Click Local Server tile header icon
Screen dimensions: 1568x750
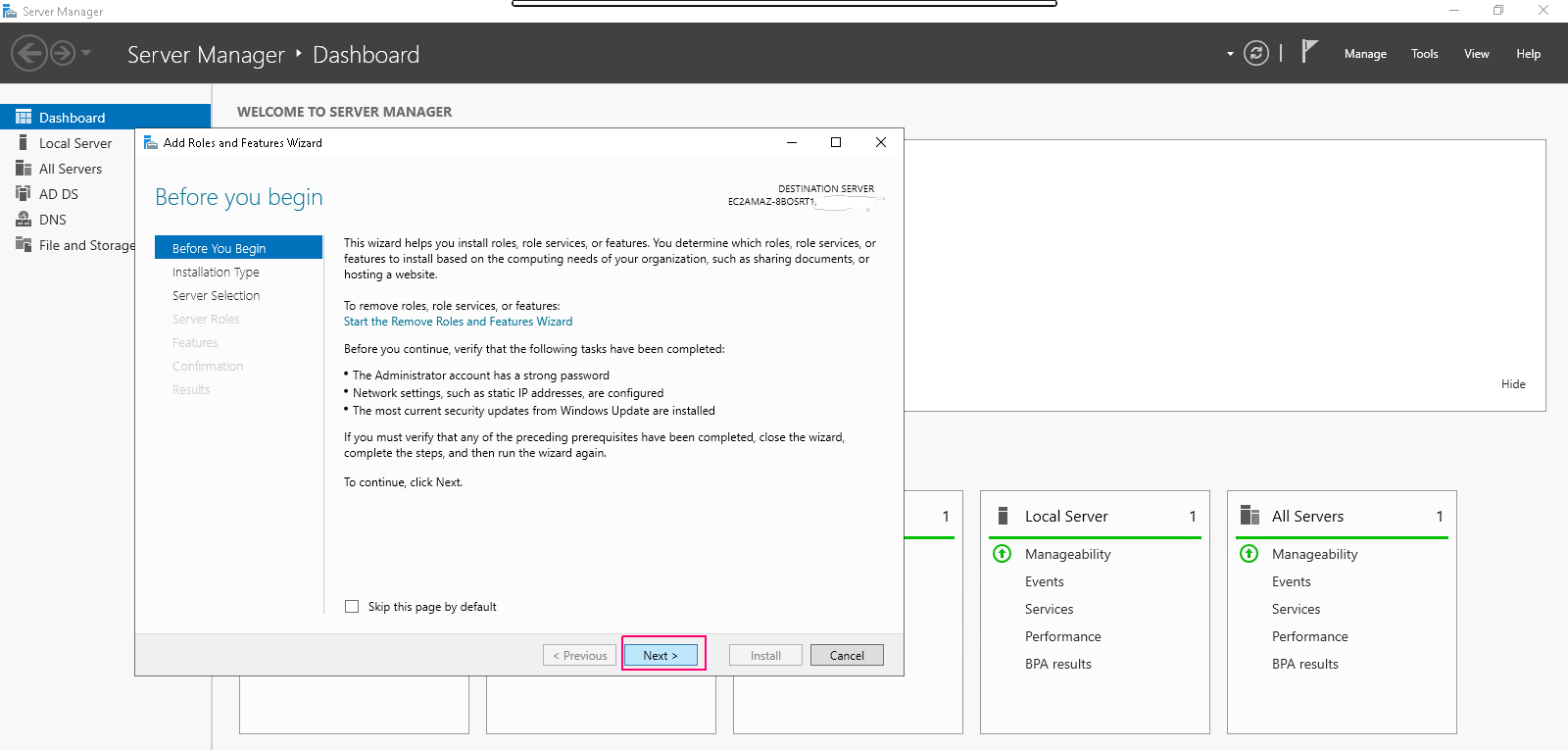point(1003,516)
